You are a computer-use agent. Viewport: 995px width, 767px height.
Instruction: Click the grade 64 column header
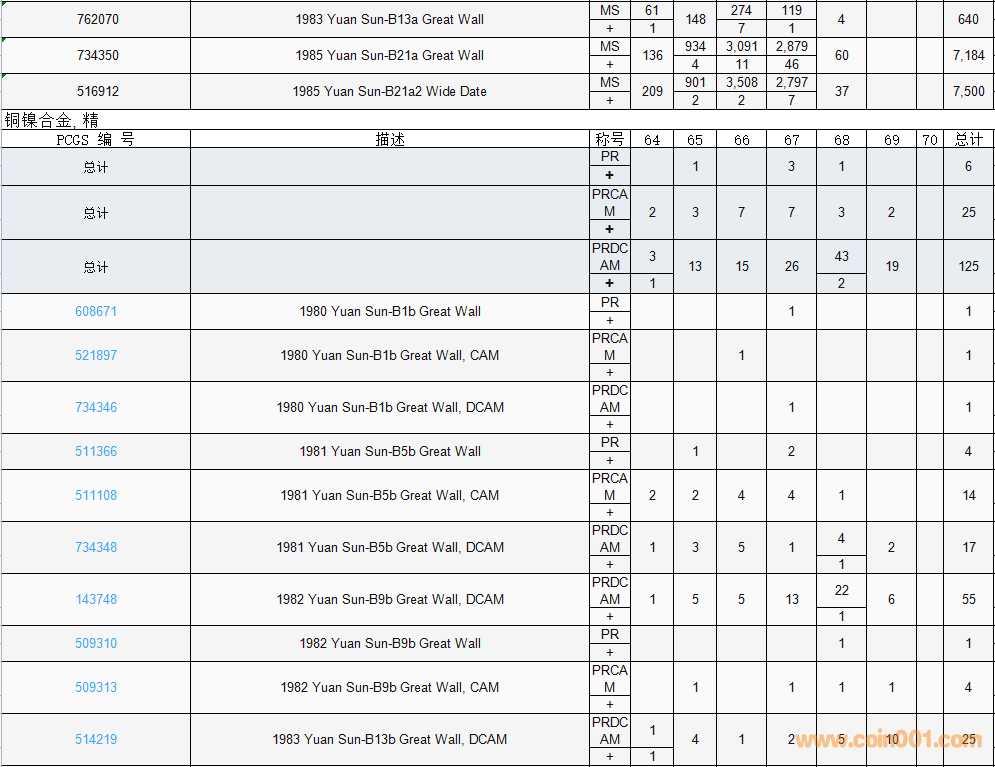pos(652,140)
